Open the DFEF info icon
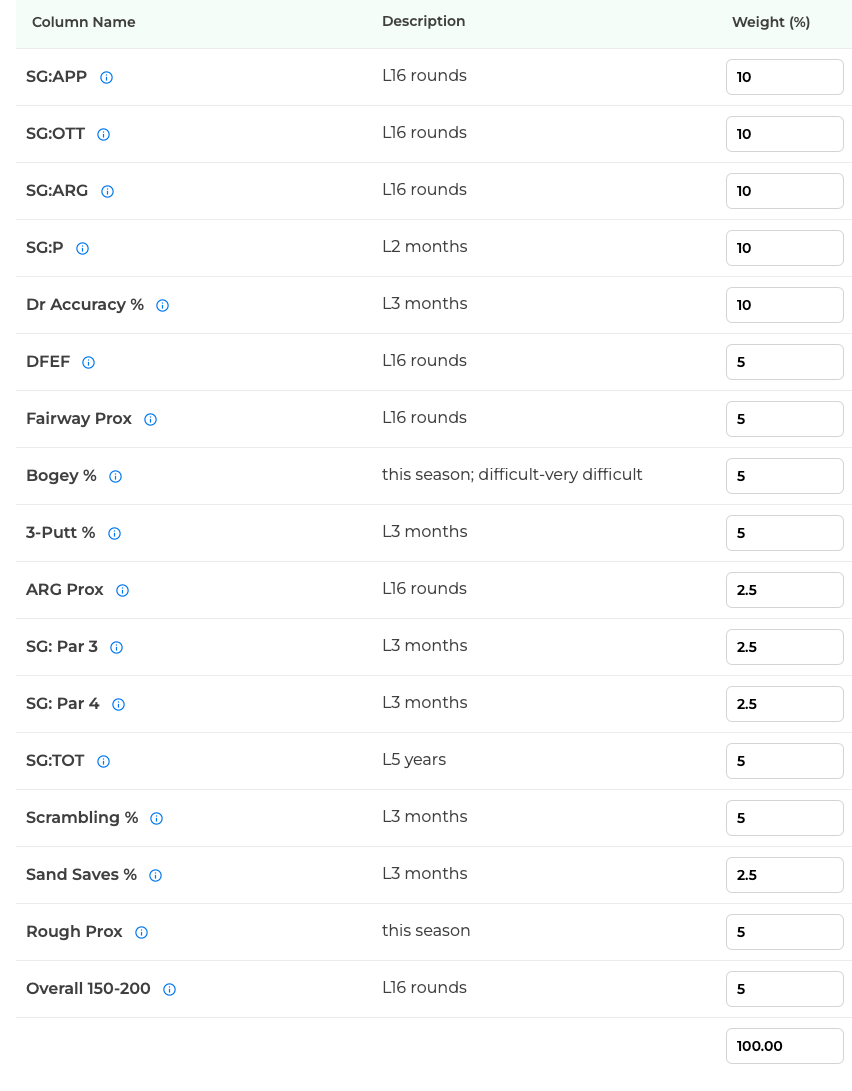 tap(88, 363)
